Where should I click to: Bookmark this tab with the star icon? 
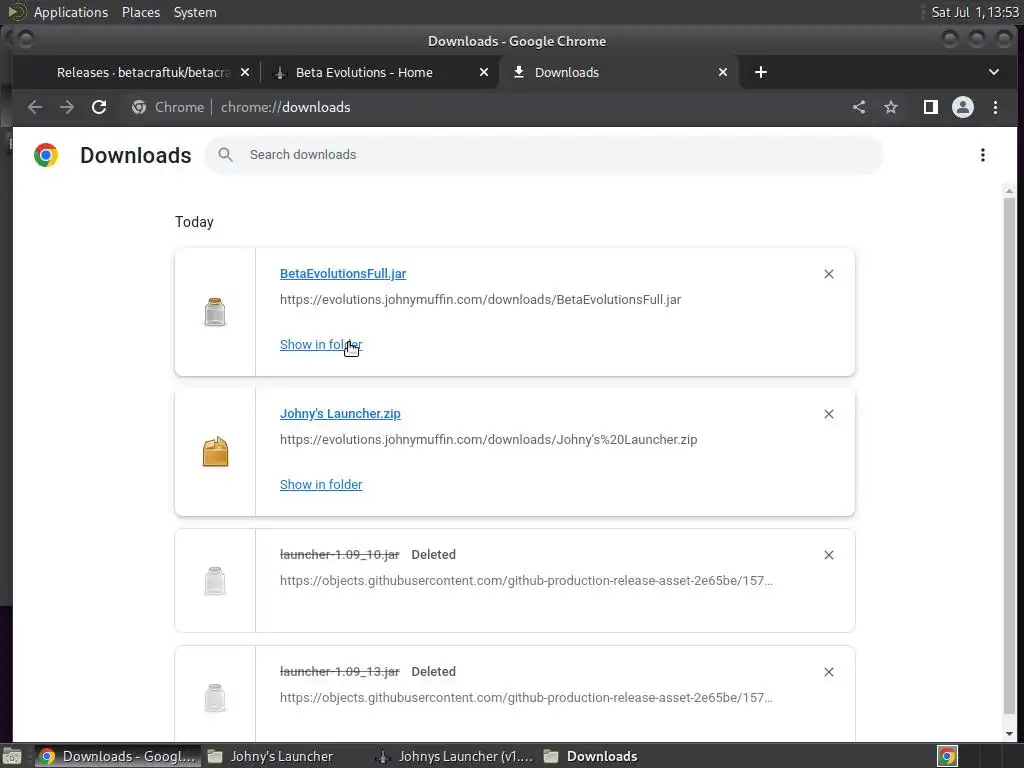click(891, 107)
